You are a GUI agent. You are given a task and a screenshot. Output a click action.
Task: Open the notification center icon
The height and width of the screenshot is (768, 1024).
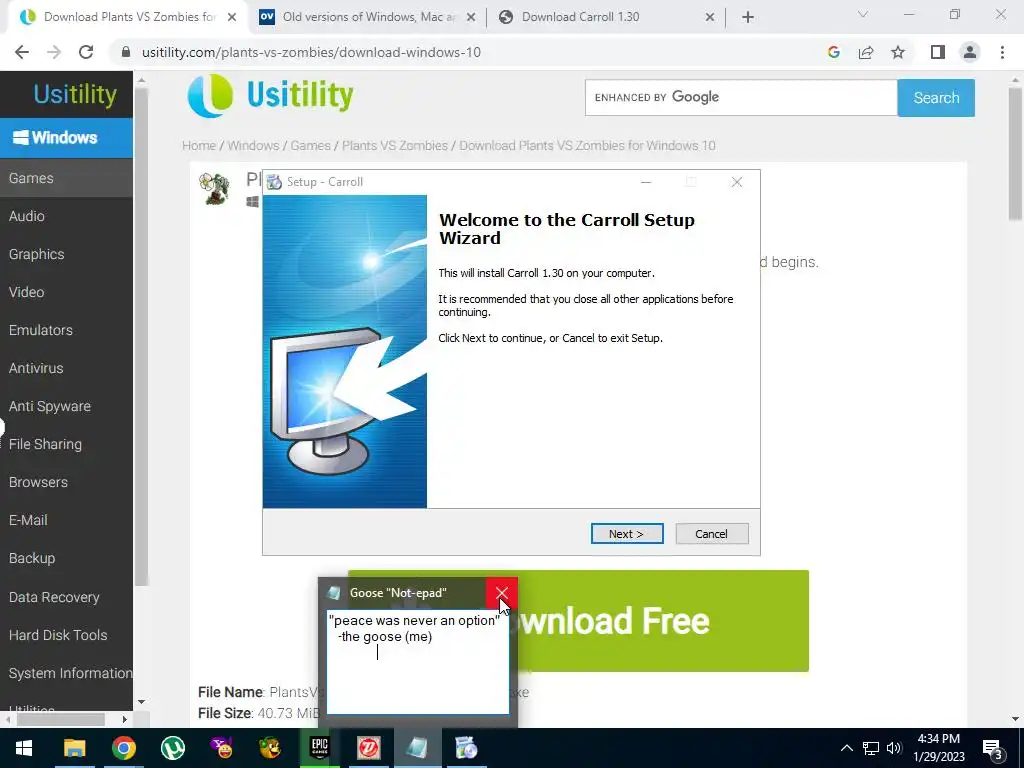tap(993, 749)
